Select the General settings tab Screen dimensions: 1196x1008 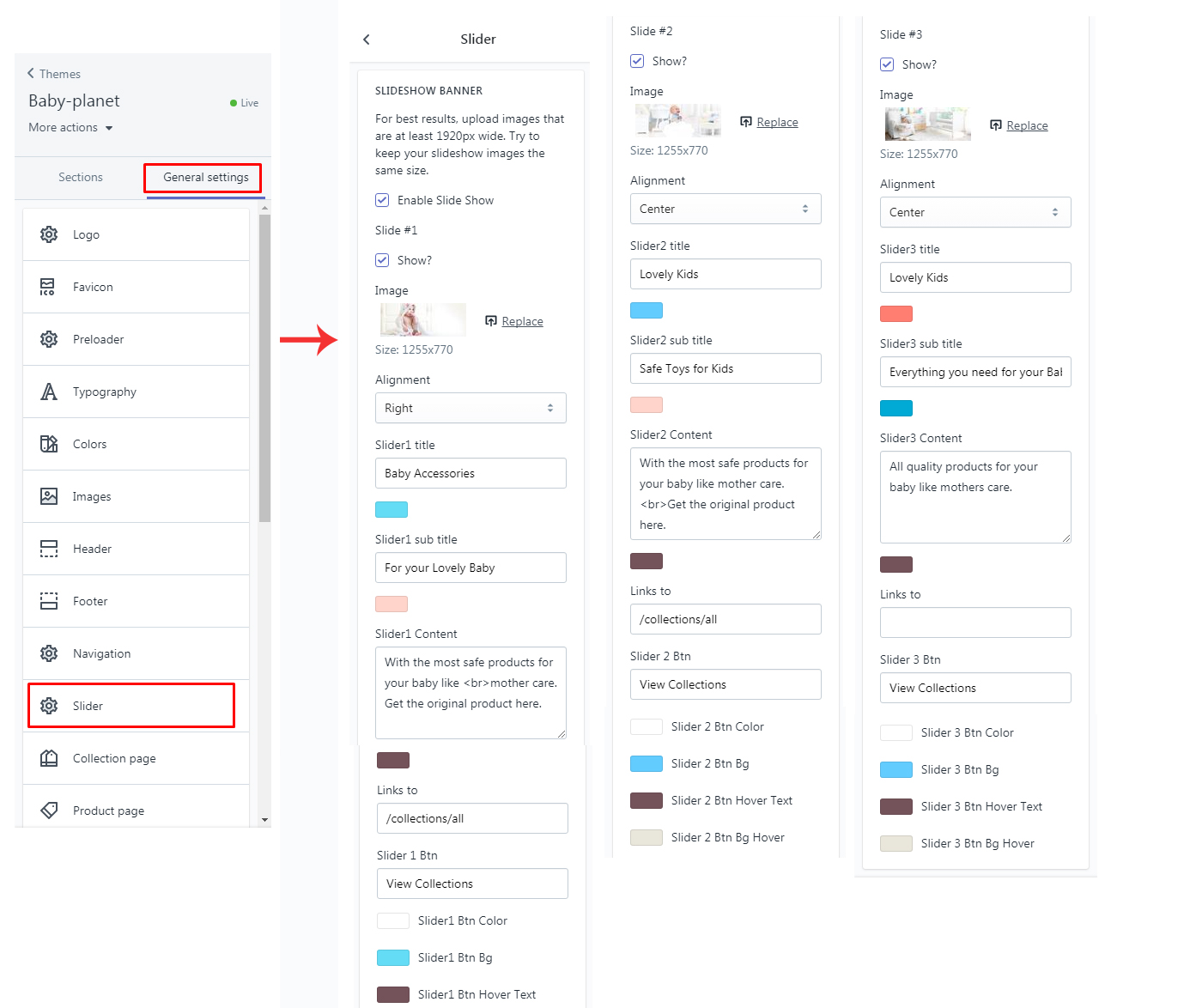coord(206,177)
